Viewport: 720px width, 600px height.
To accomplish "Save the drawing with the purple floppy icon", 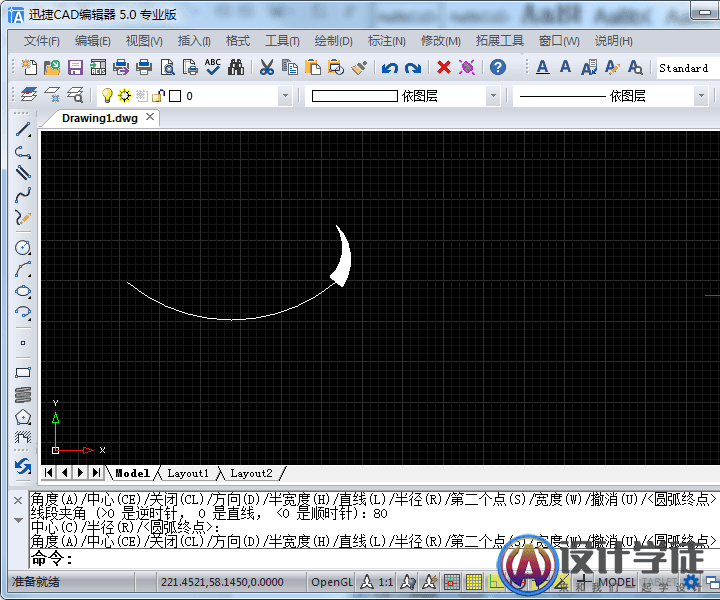I will pyautogui.click(x=75, y=67).
